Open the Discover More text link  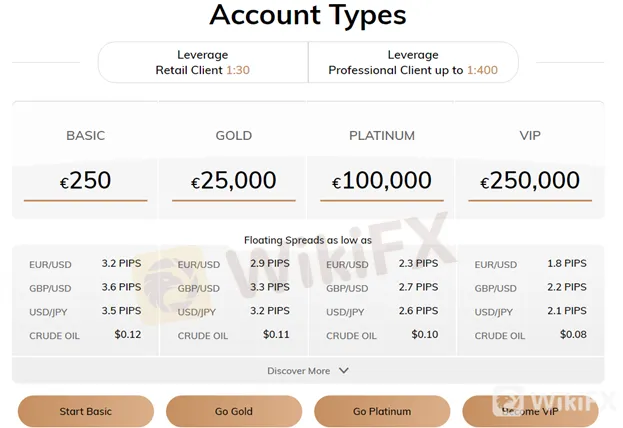click(x=298, y=371)
